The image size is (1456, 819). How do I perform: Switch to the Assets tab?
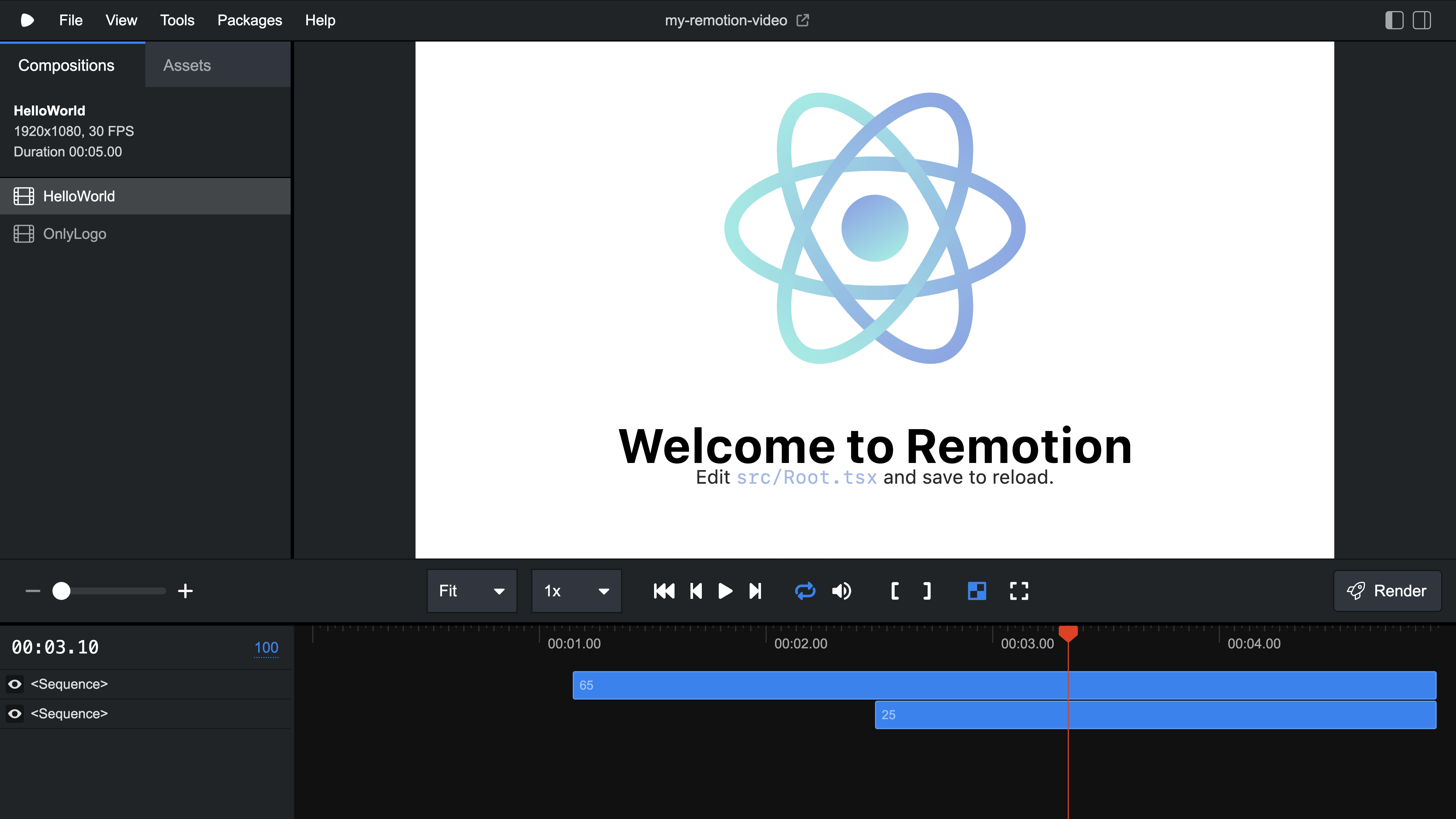point(218,65)
